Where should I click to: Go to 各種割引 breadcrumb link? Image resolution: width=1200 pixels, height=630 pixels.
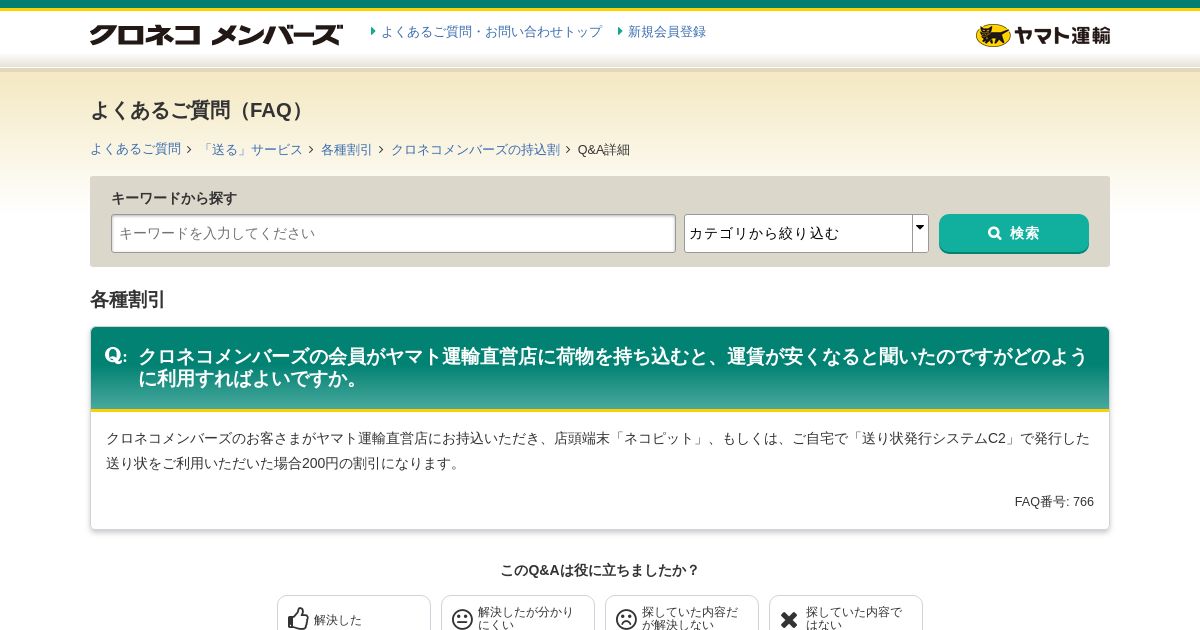346,149
